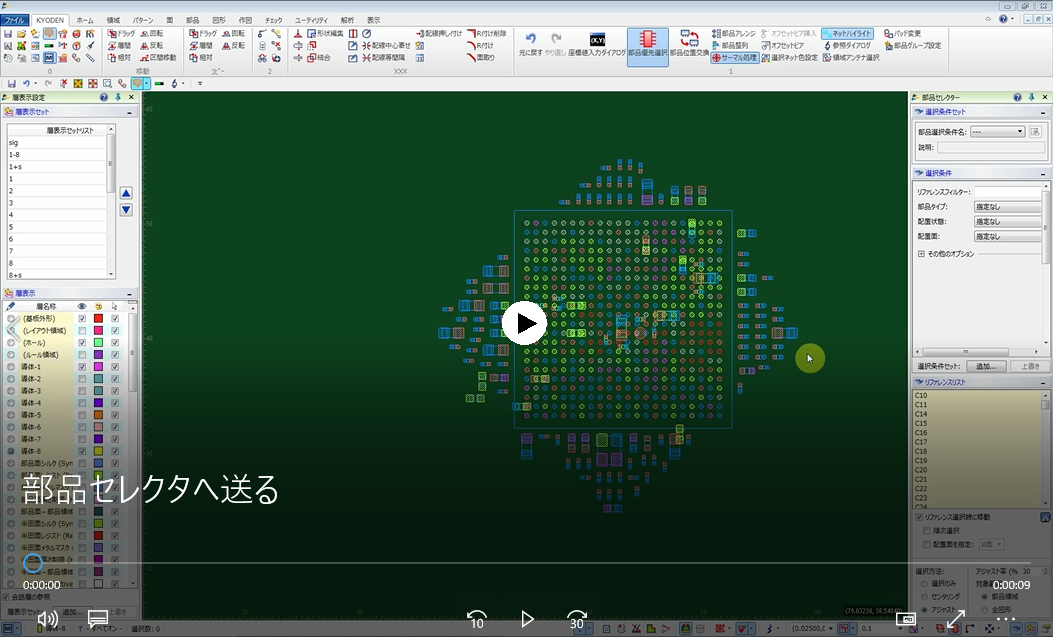The height and width of the screenshot is (637, 1053).
Task: Click the 配線押し付け tool
Action: [439, 34]
